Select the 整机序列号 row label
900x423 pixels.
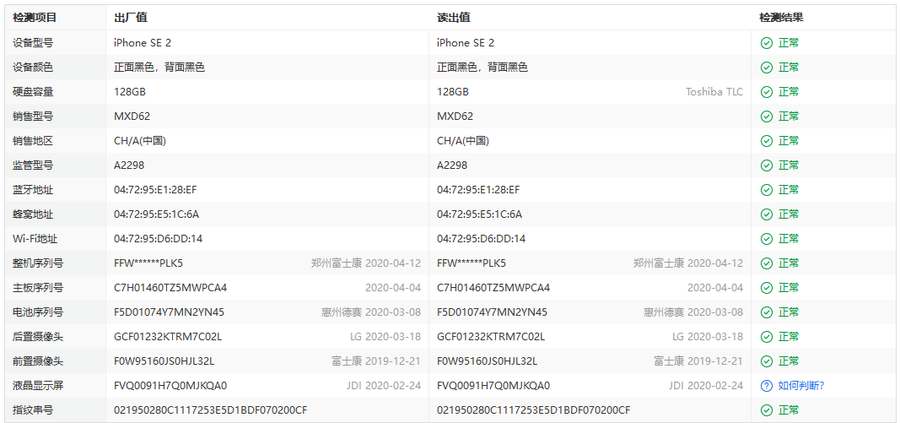coord(38,263)
